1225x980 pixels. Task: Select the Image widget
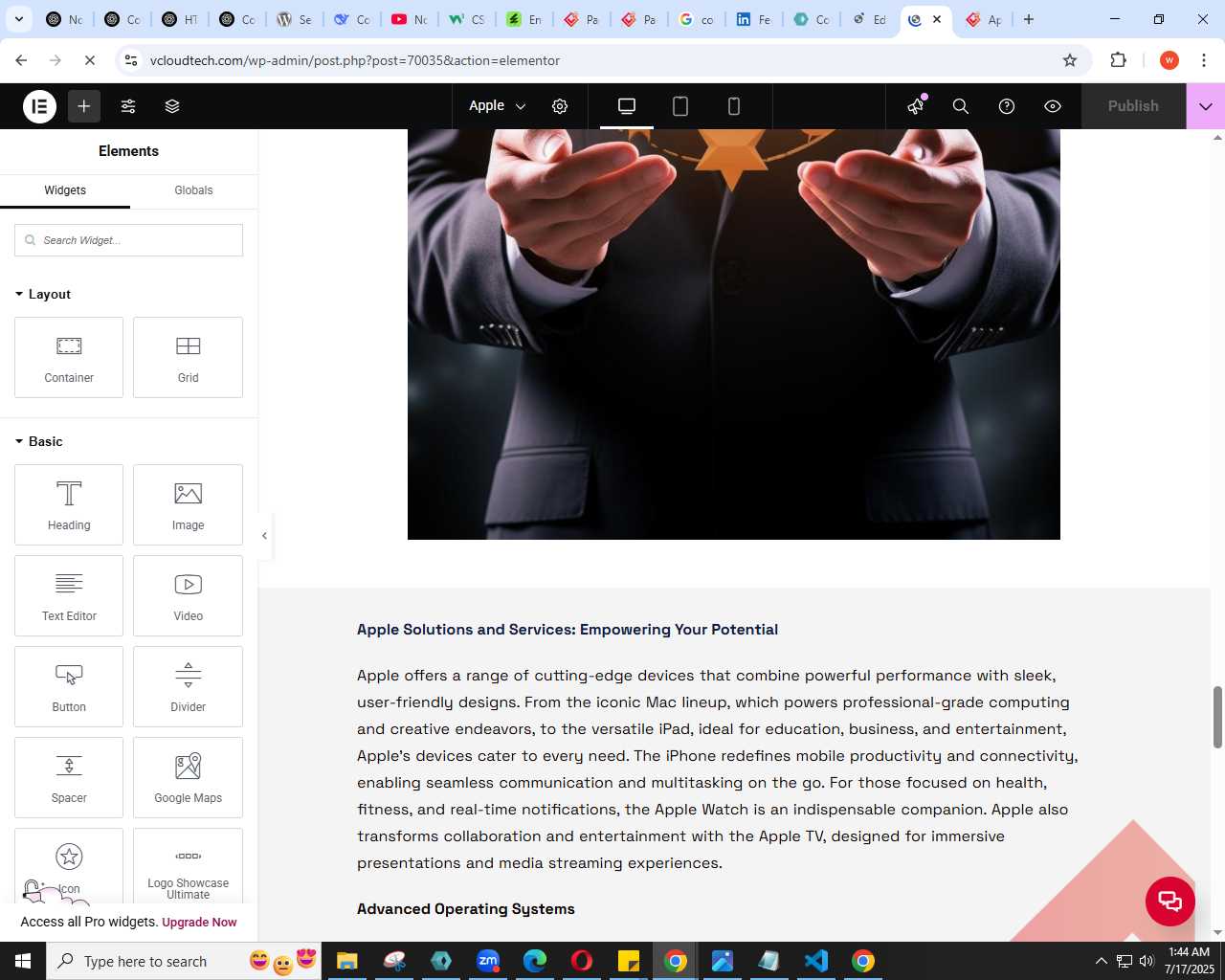188,504
